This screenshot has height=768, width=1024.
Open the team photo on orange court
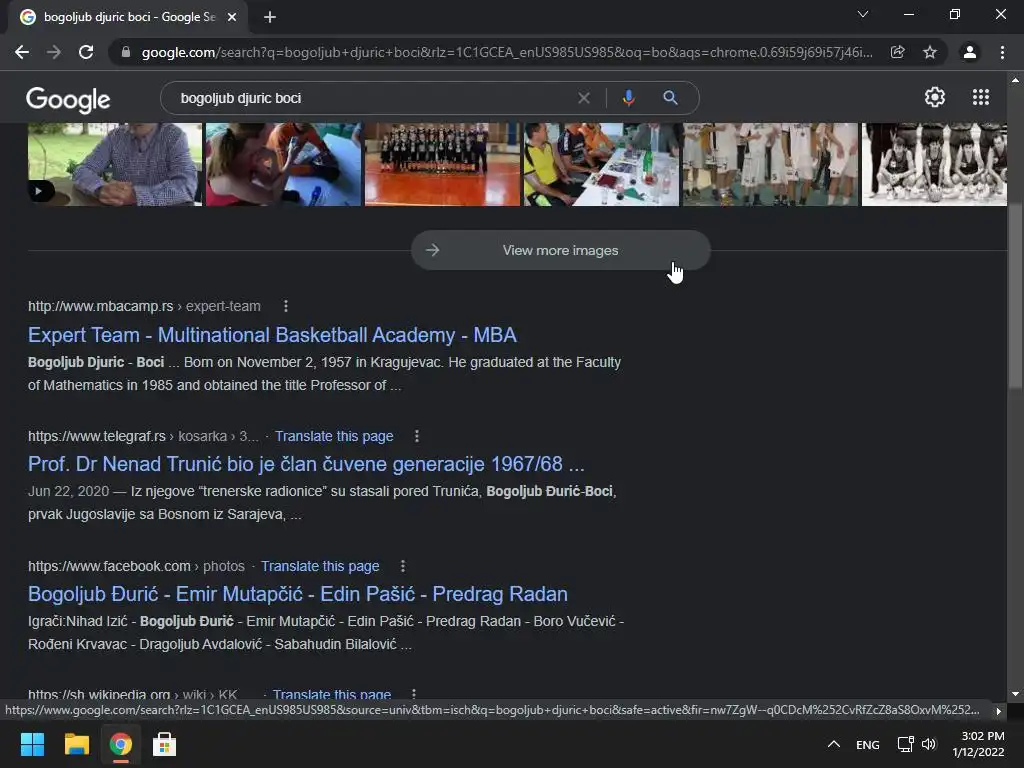coord(442,164)
